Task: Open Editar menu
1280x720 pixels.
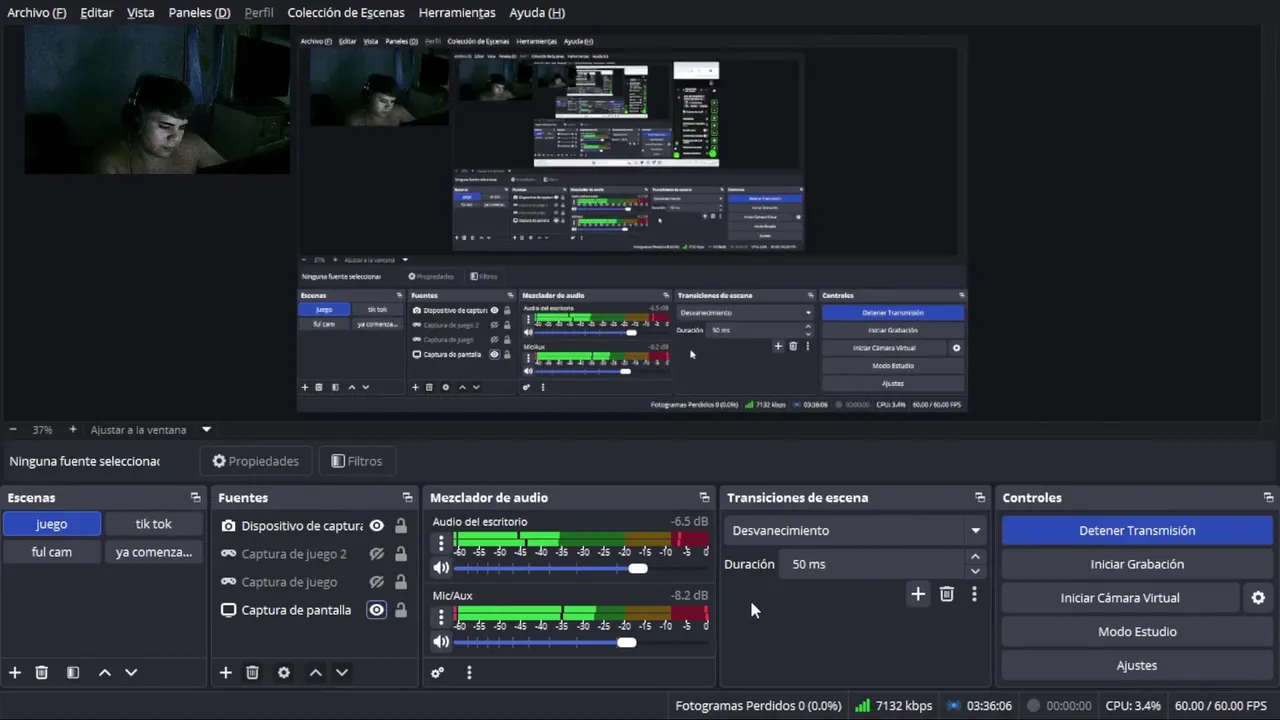Action: [96, 12]
